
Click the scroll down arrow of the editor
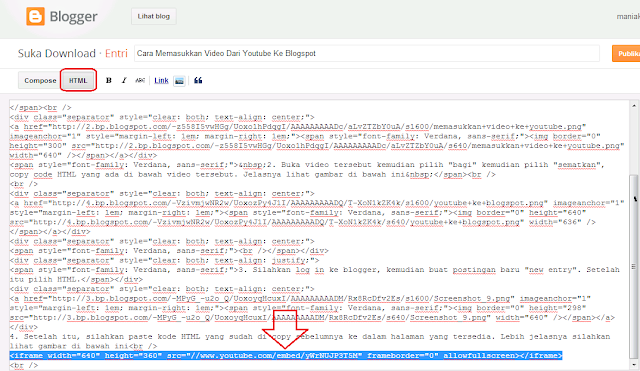pyautogui.click(x=634, y=365)
